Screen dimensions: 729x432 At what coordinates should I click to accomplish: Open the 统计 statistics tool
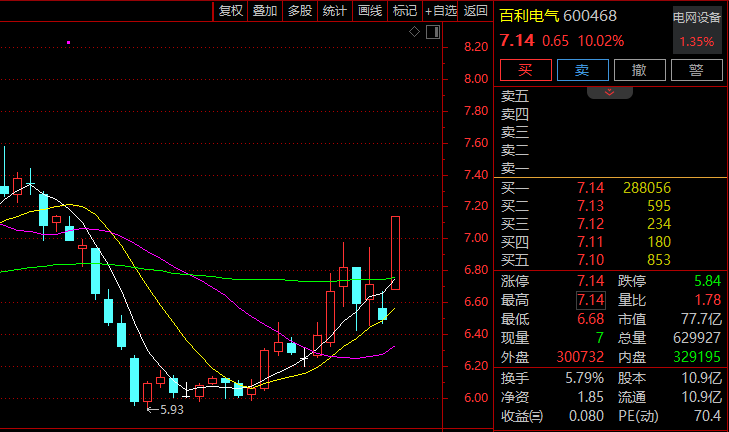coord(335,11)
